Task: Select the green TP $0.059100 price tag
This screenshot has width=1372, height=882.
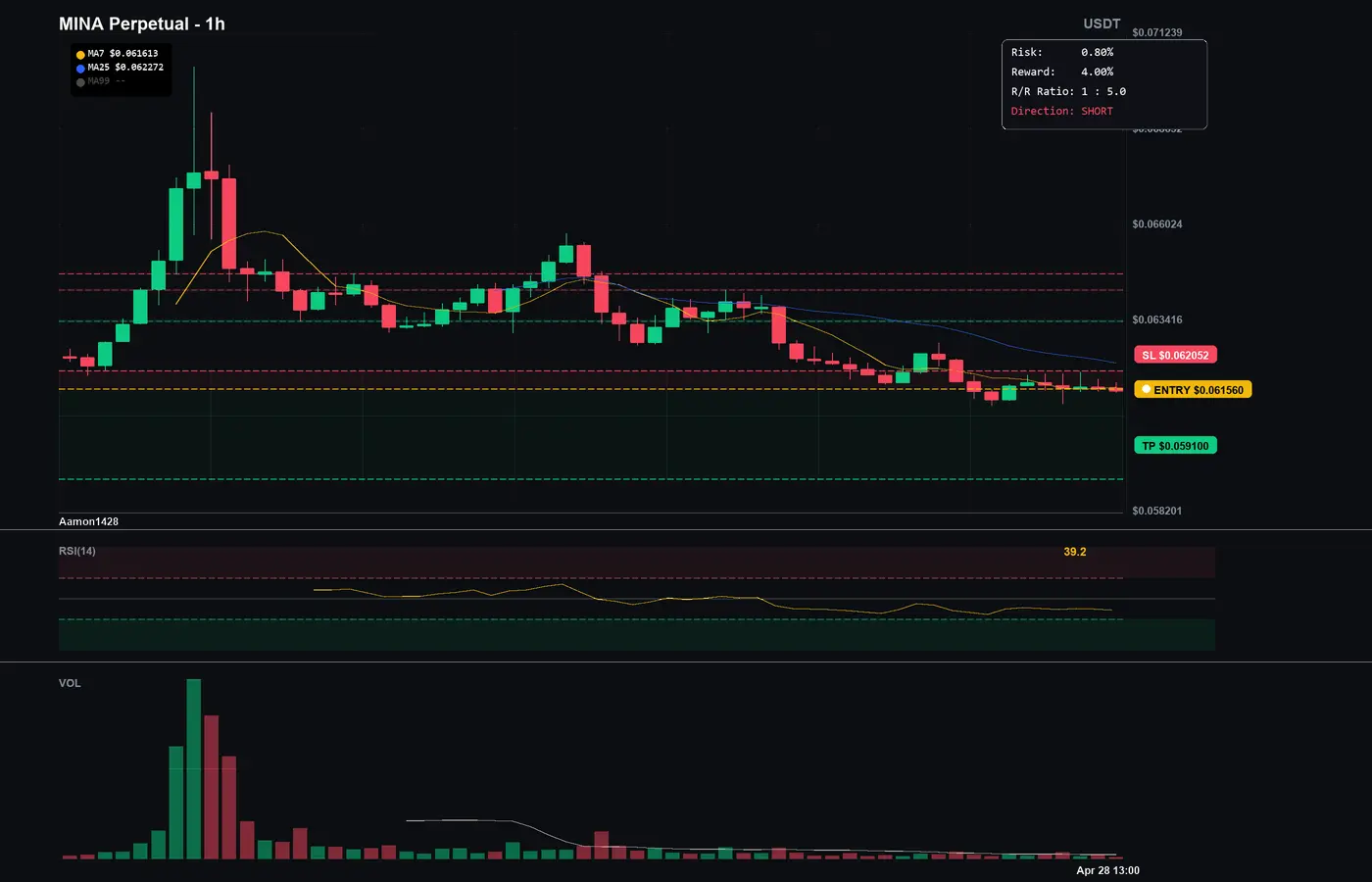Action: pyautogui.click(x=1175, y=446)
